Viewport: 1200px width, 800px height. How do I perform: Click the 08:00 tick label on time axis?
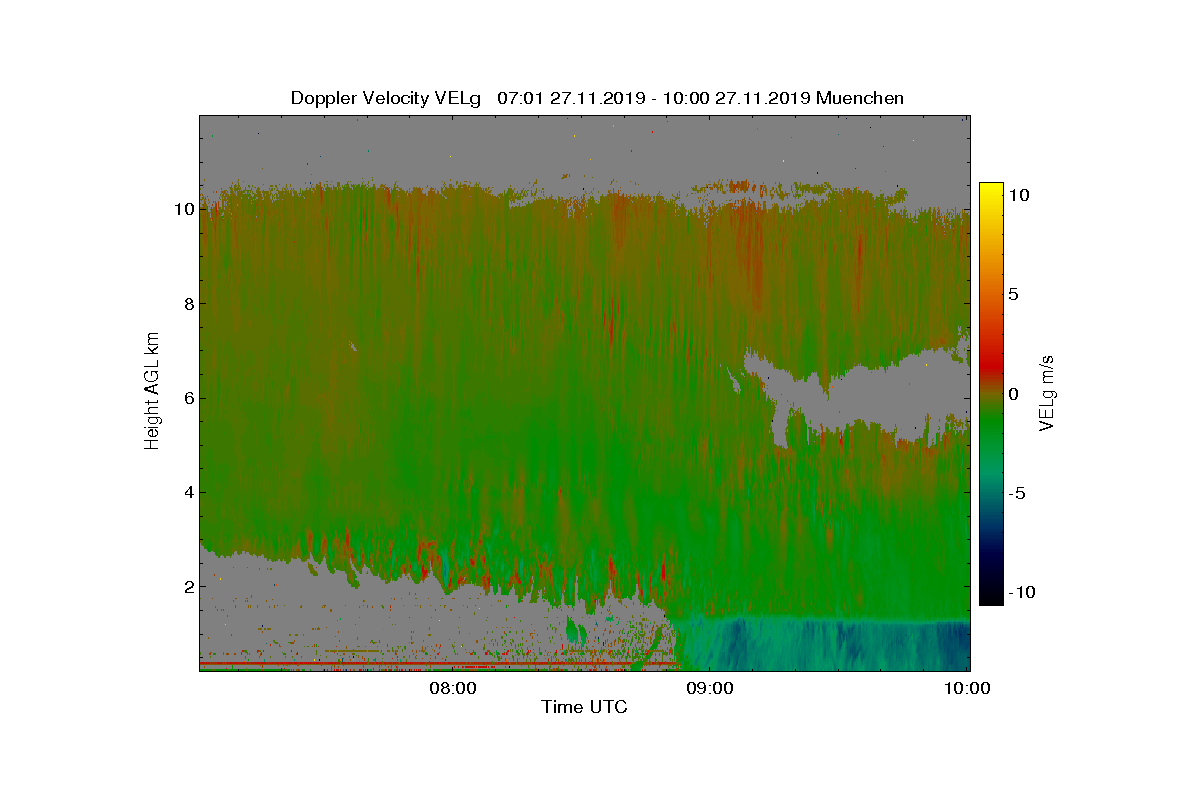tap(452, 688)
